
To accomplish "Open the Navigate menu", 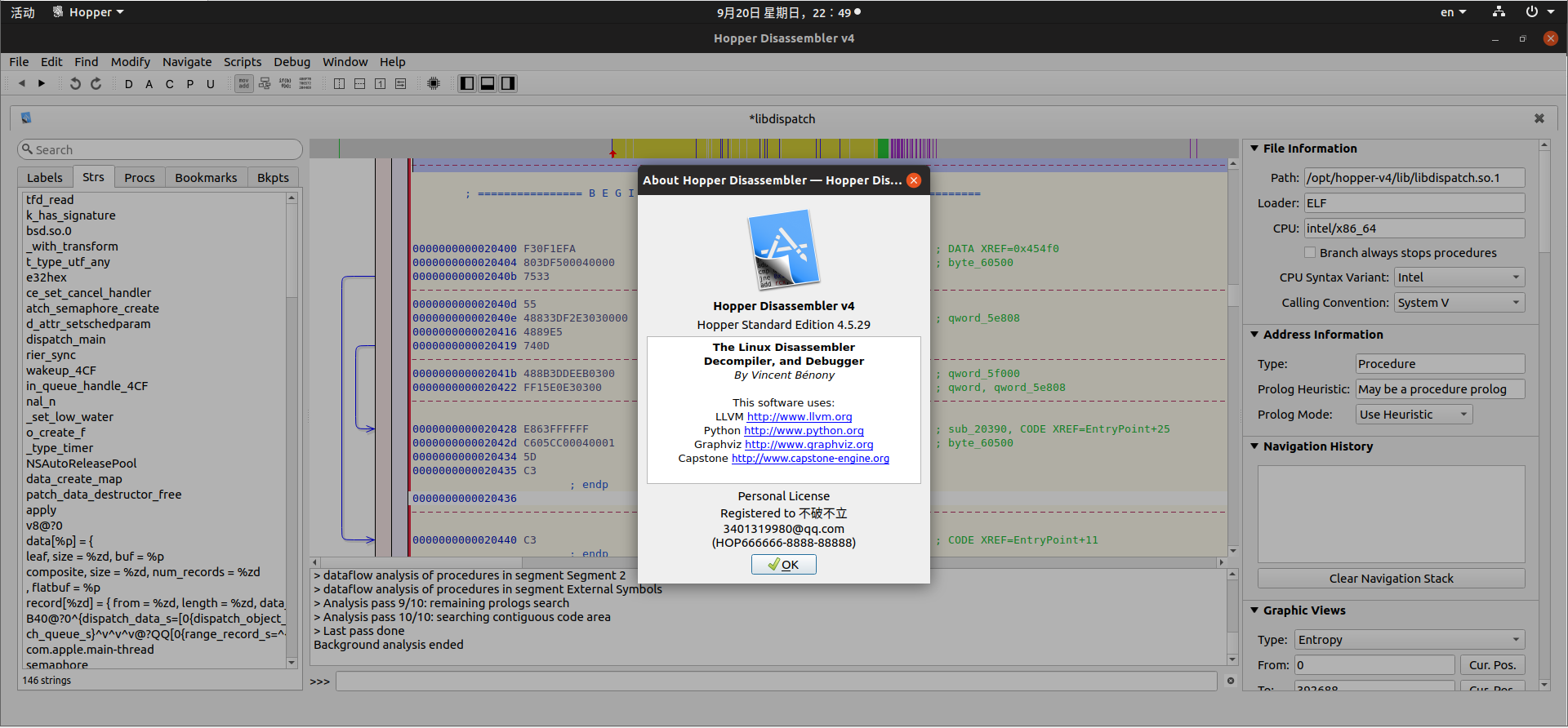I will tap(187, 62).
